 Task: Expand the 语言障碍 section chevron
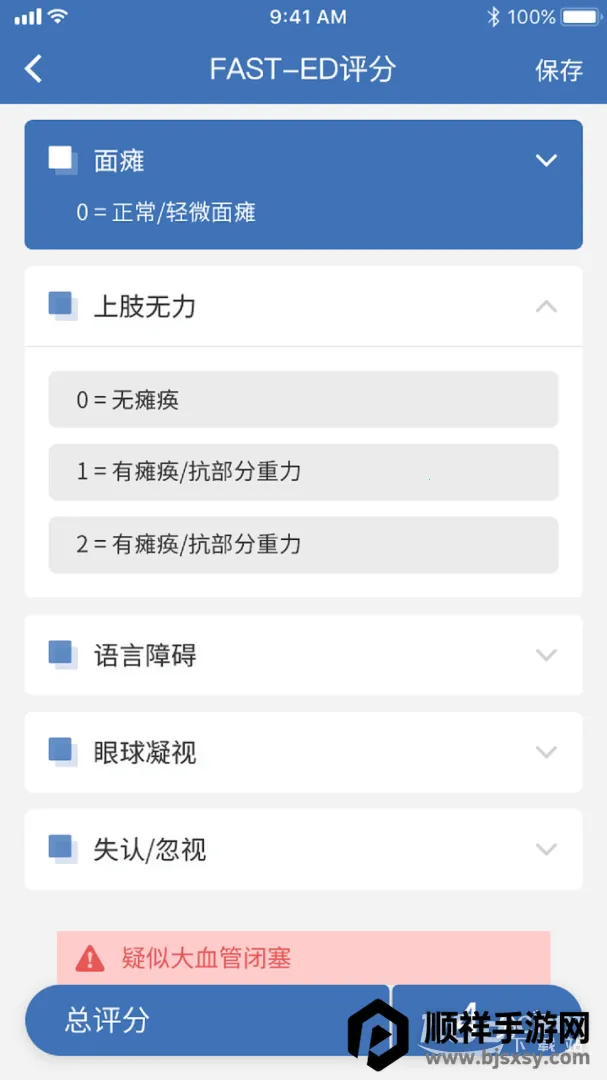[546, 655]
